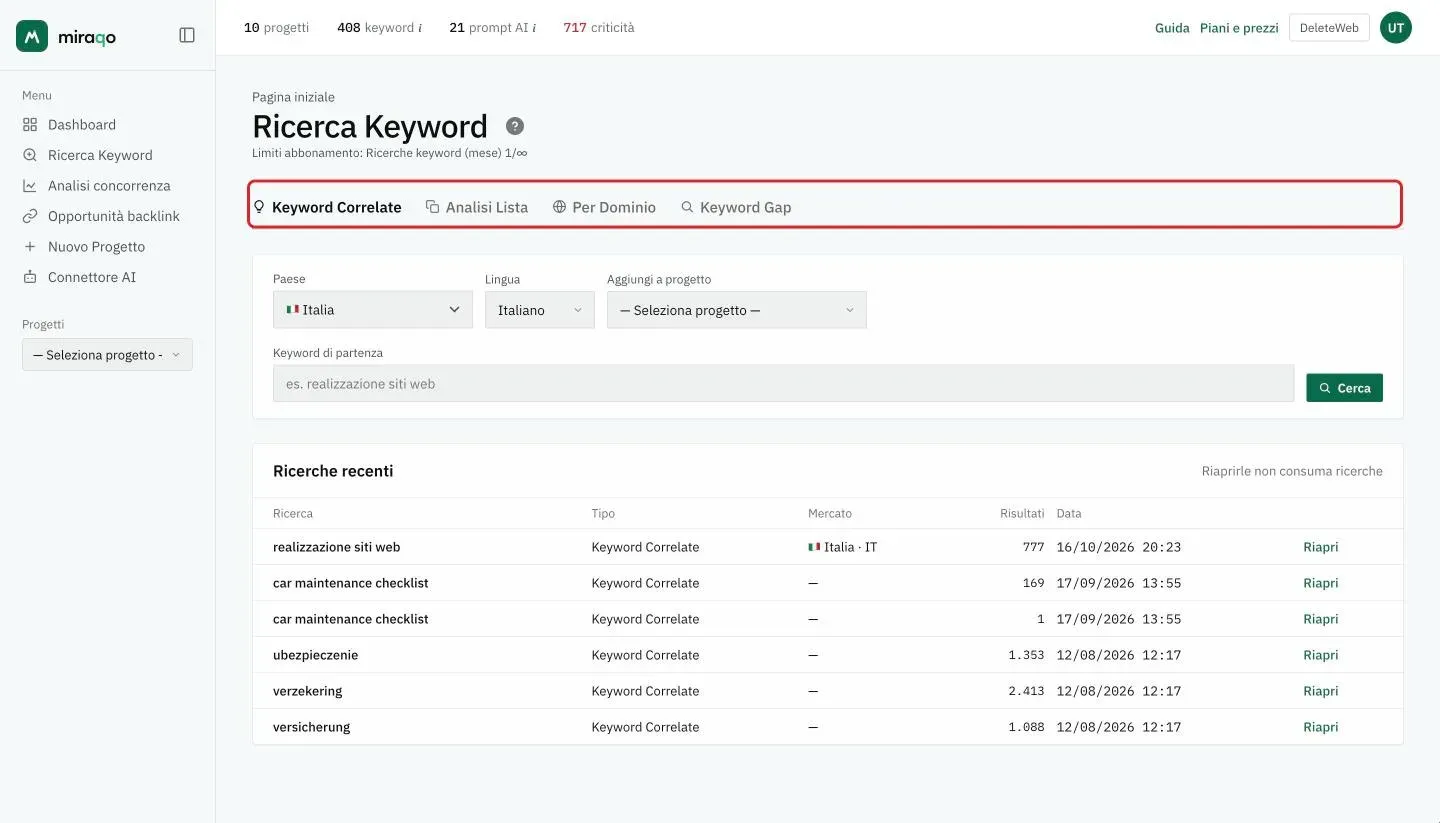Click the magnifier icon of Keyword Gap

coord(687,207)
